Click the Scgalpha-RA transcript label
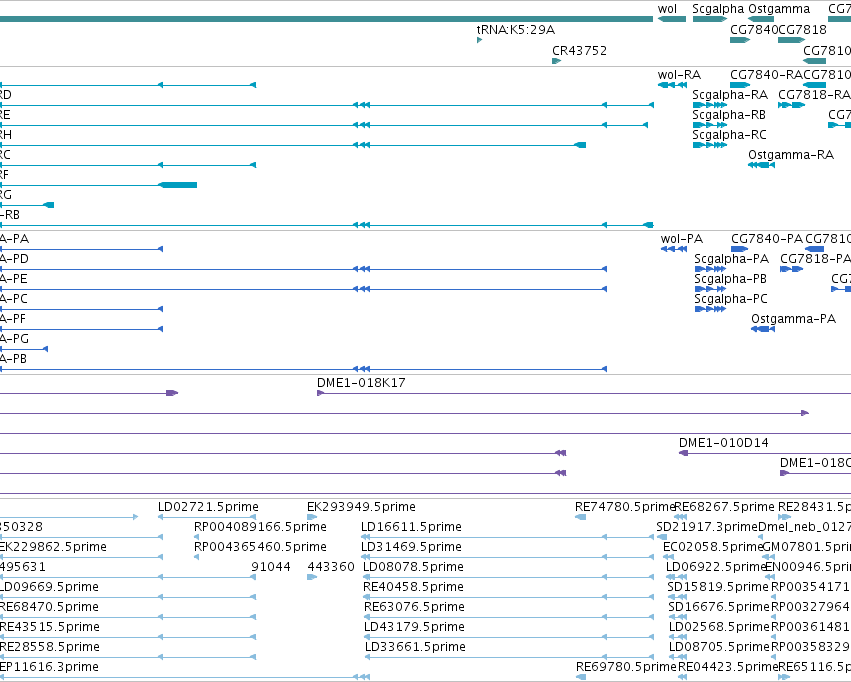This screenshot has height=682, width=851. 730,95
